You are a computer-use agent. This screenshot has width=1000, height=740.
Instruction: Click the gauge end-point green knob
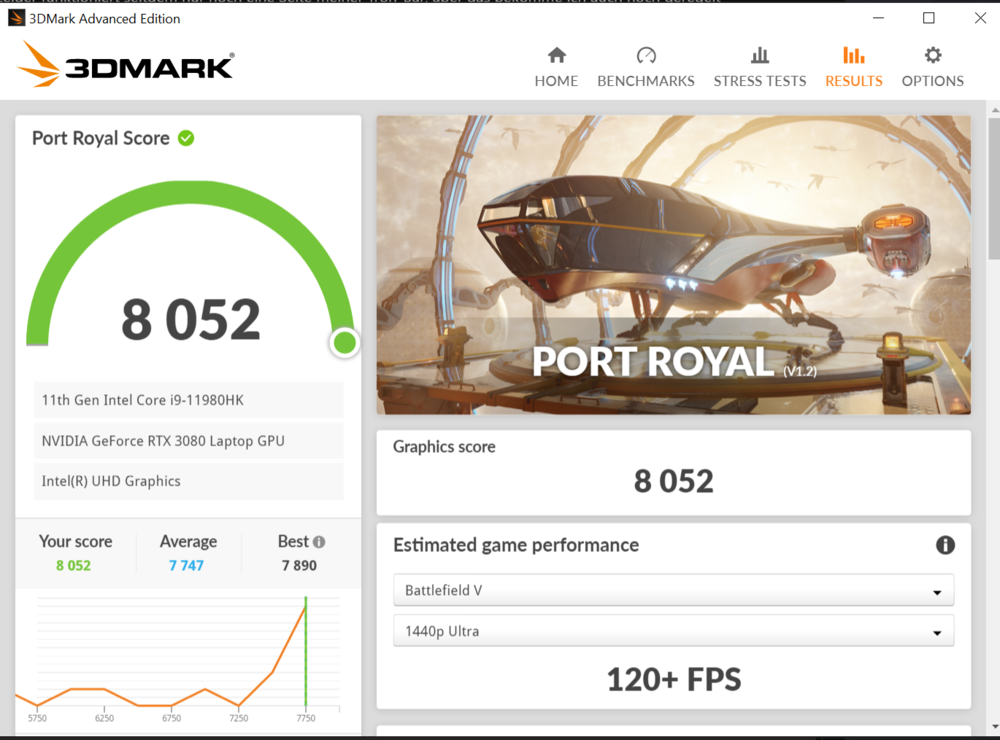point(344,343)
